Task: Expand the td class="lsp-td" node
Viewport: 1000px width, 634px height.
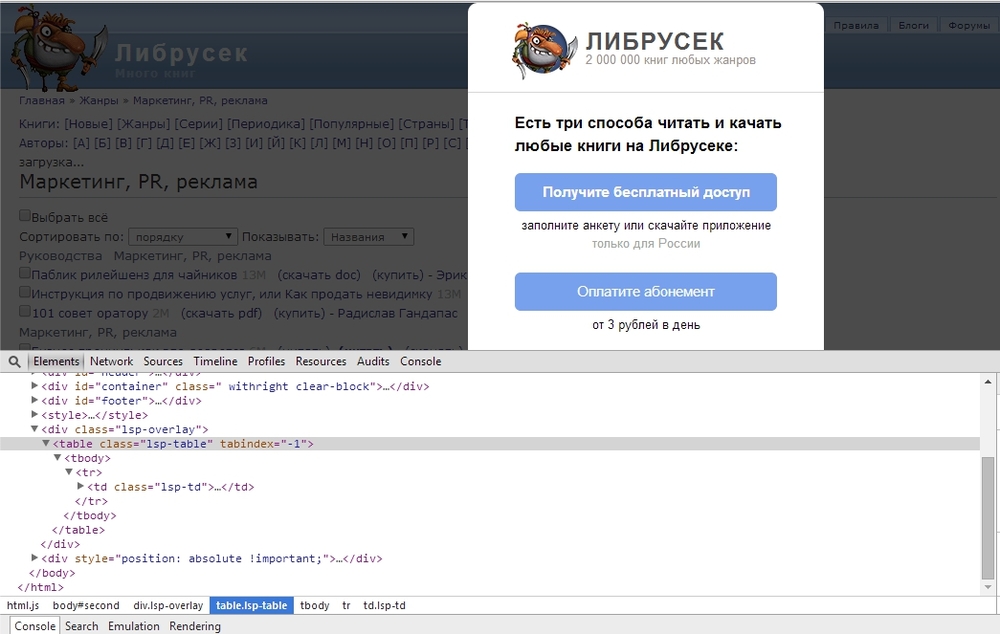Action: [x=80, y=487]
